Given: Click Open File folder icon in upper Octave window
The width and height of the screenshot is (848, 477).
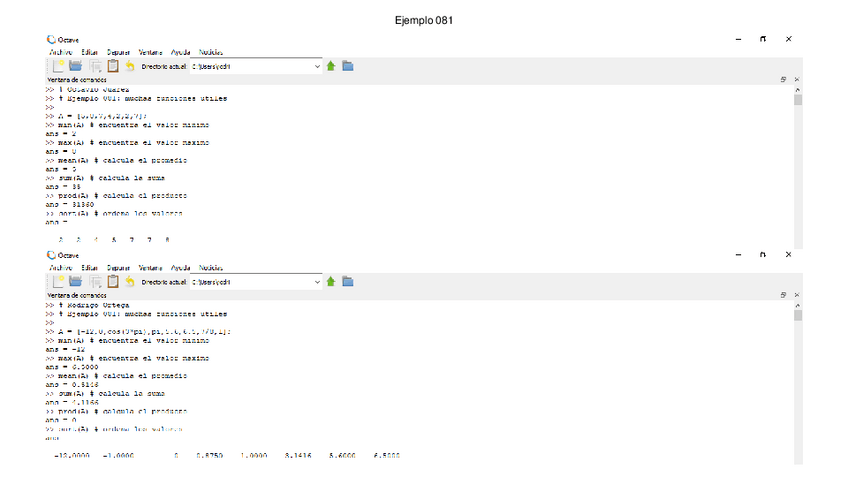Looking at the screenshot, I should [x=75, y=66].
